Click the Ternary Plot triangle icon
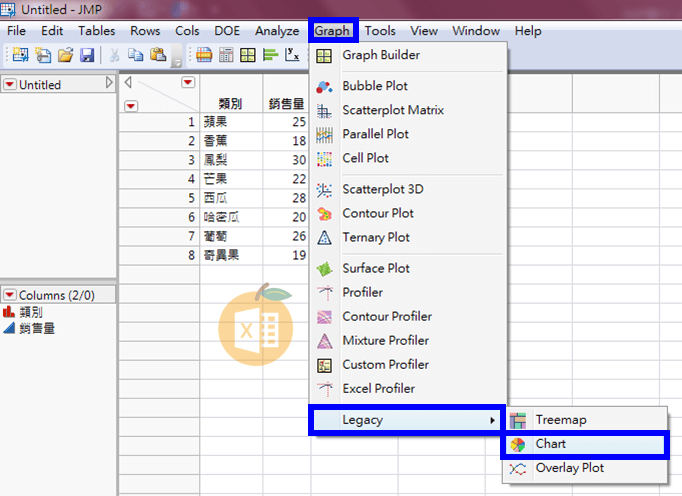Image resolution: width=682 pixels, height=496 pixels. (x=324, y=238)
